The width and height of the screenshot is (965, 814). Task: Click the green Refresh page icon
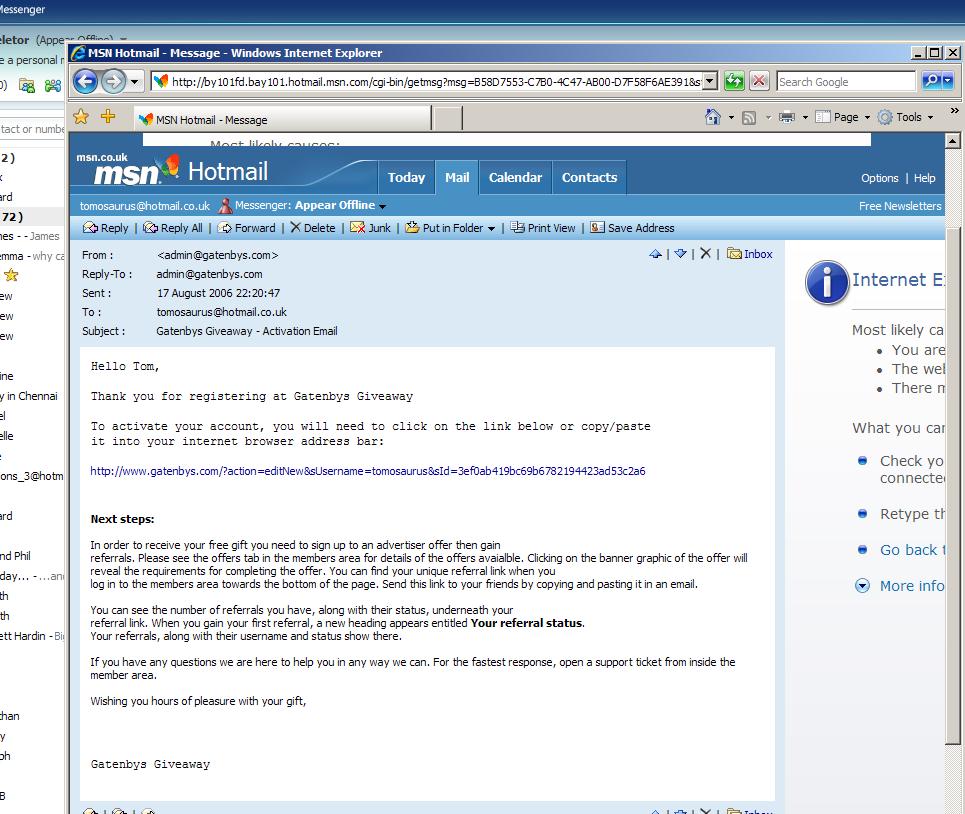[x=735, y=82]
